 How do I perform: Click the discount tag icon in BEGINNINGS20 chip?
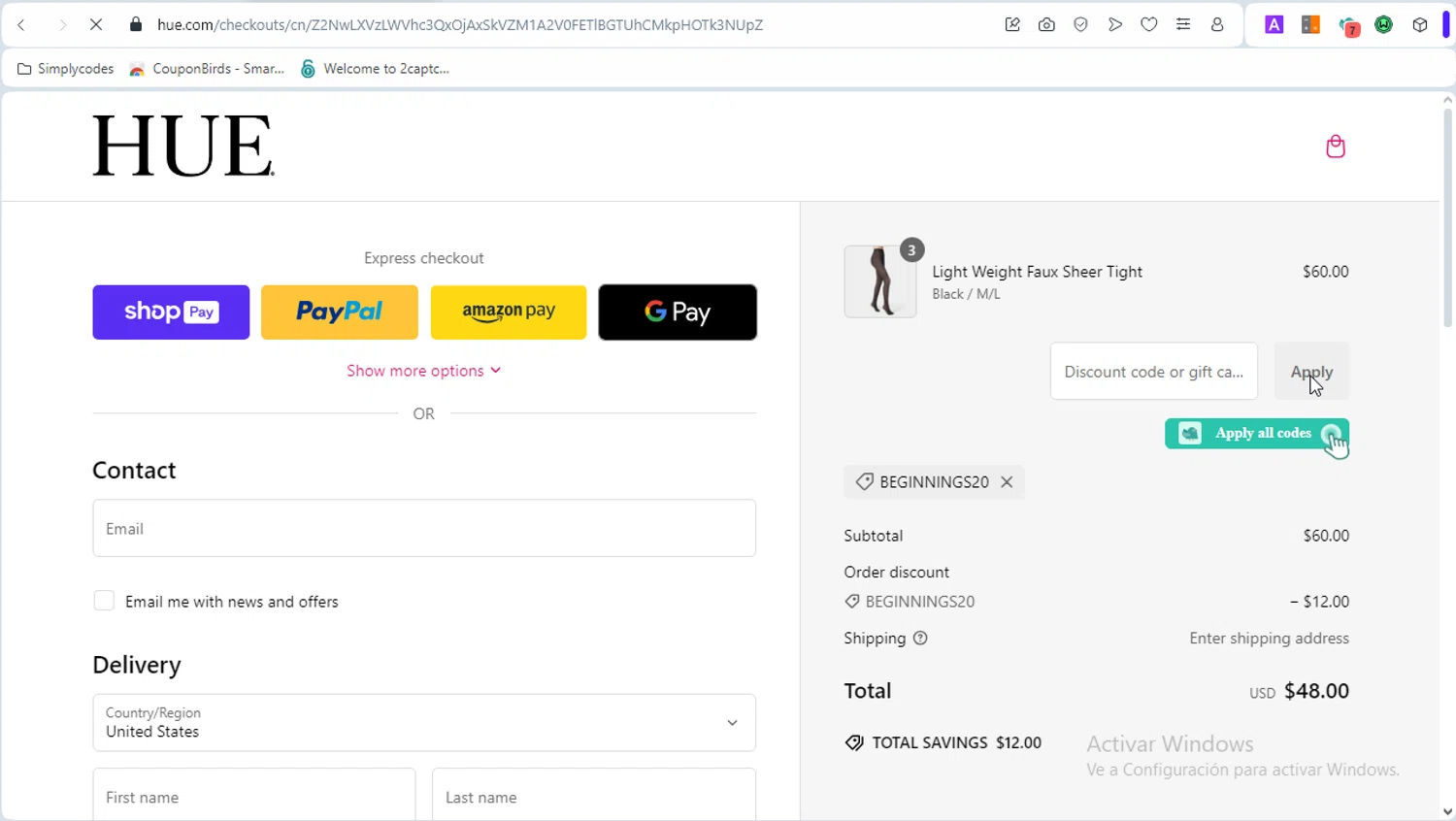coord(864,482)
